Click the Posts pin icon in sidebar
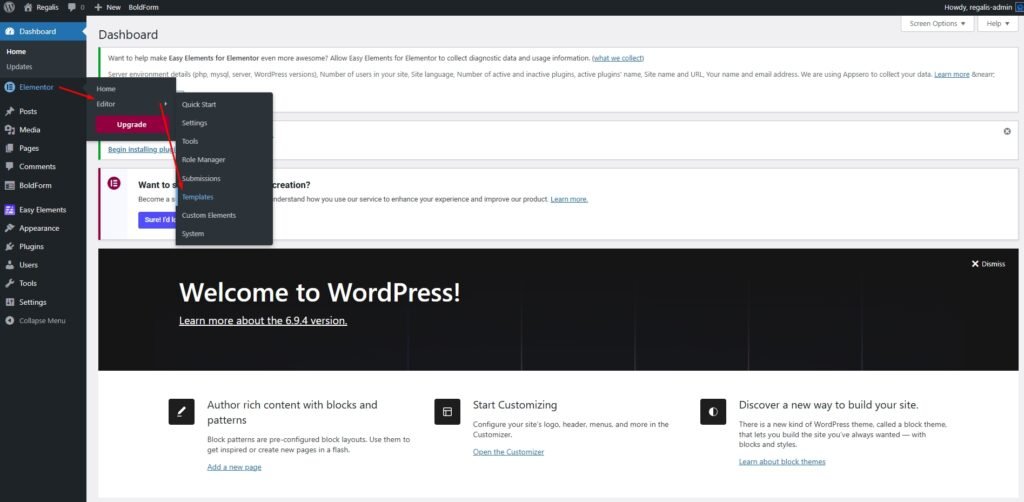 click(x=10, y=111)
